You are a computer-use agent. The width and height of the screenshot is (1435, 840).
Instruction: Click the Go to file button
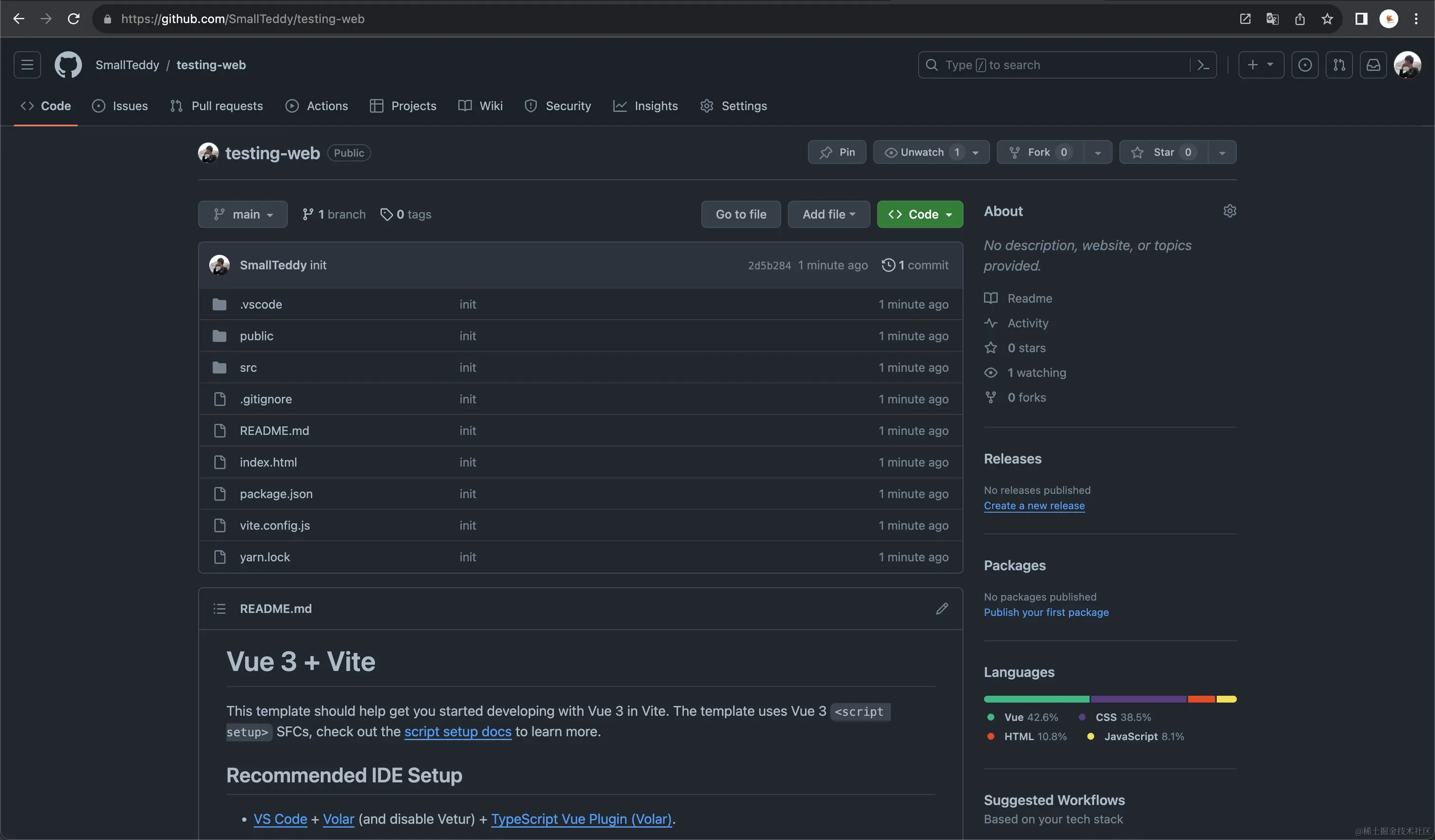740,214
